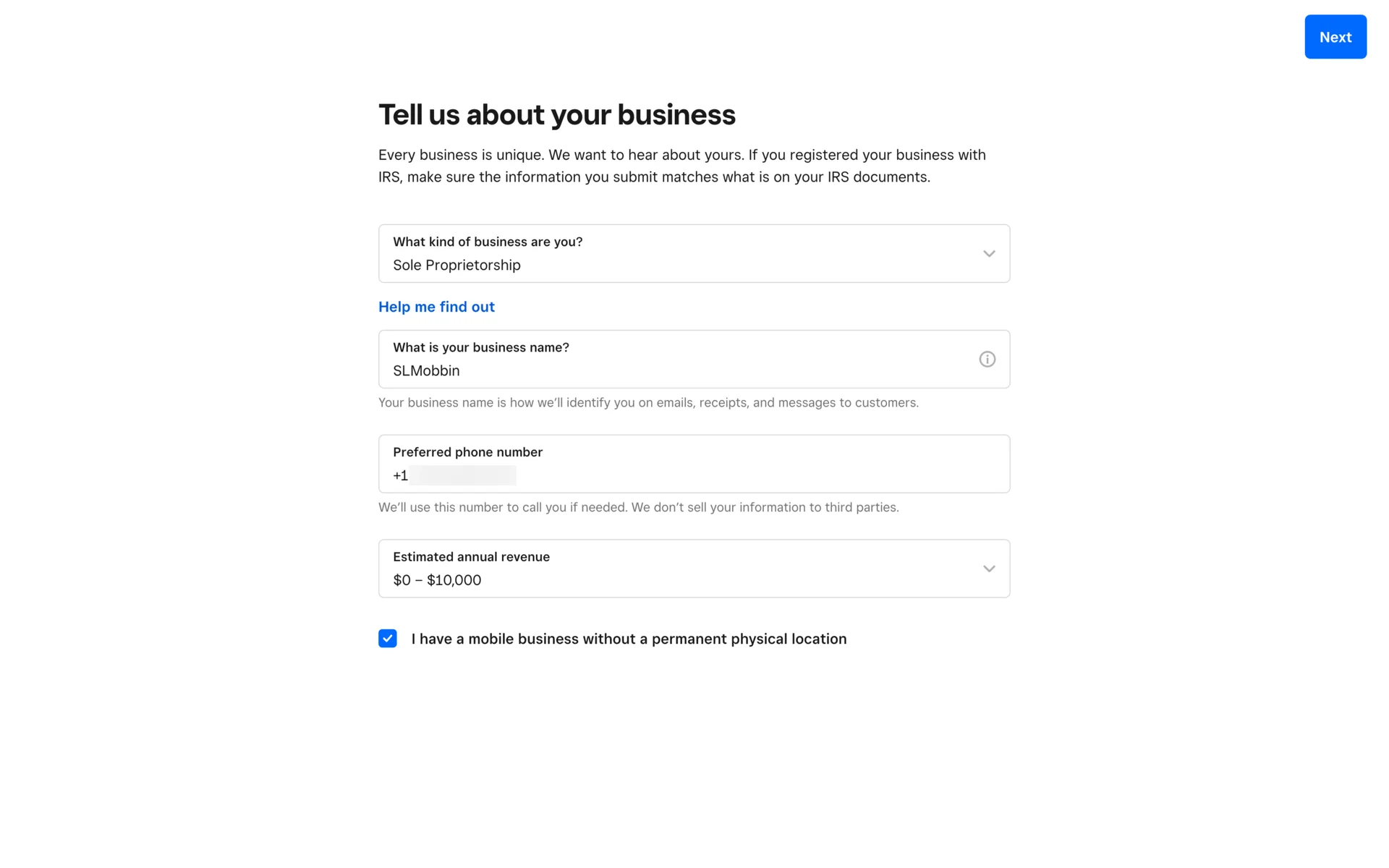Click the Next button
Screen dimensions: 1389x868
pos(1335,37)
